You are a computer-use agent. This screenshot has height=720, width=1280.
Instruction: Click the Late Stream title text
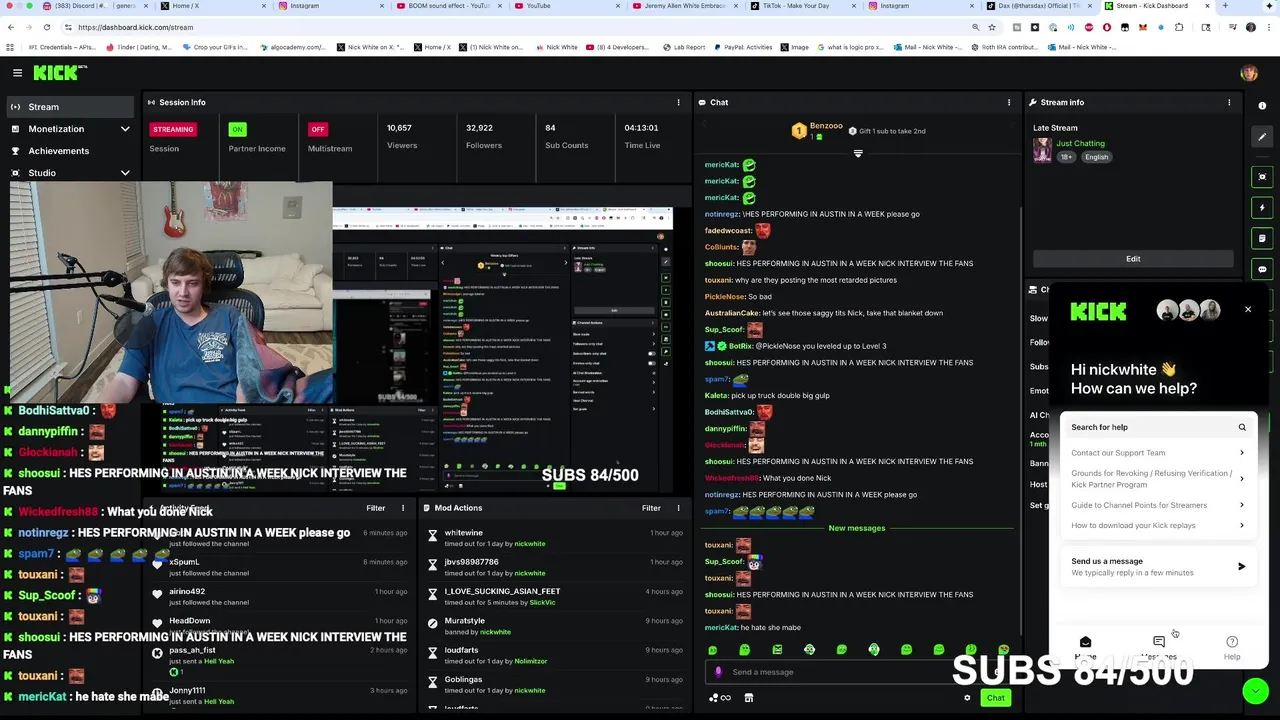(x=1055, y=128)
